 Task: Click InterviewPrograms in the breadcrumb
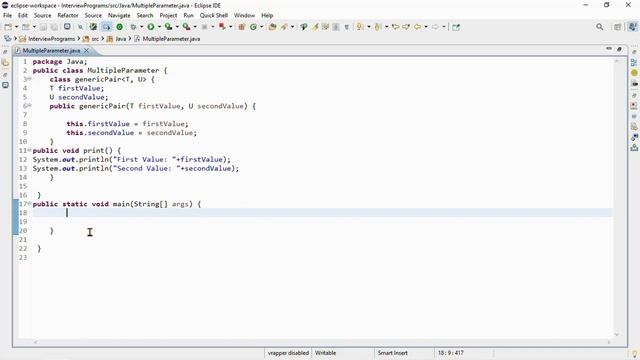(x=51, y=39)
